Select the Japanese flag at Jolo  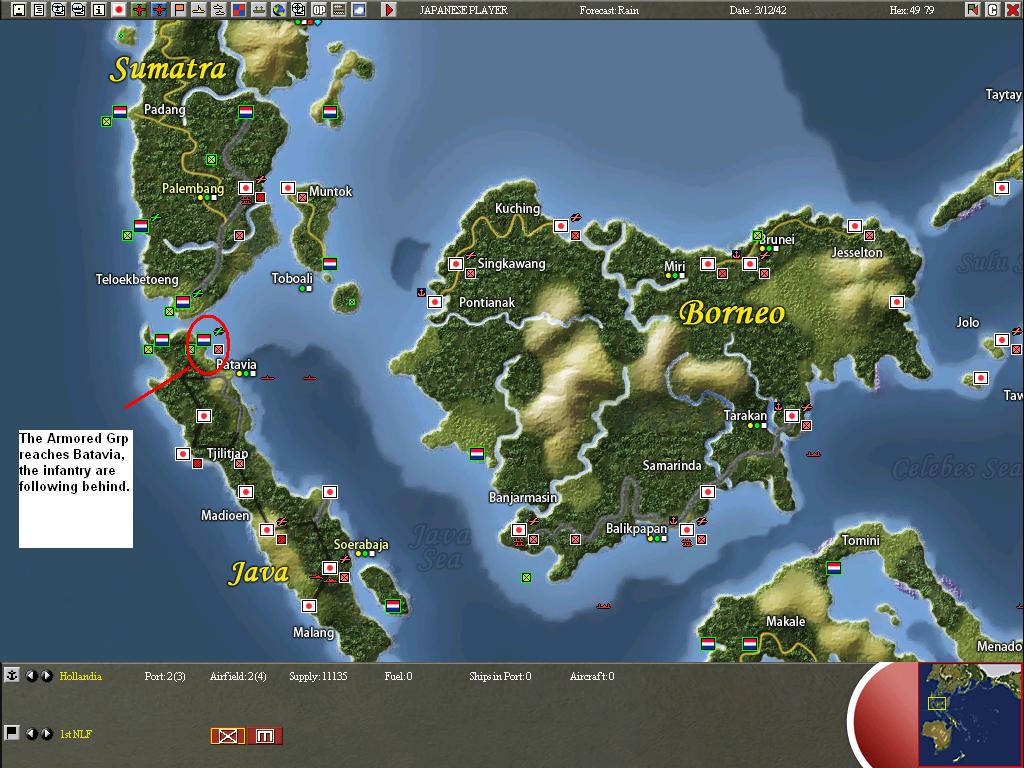coord(1001,340)
